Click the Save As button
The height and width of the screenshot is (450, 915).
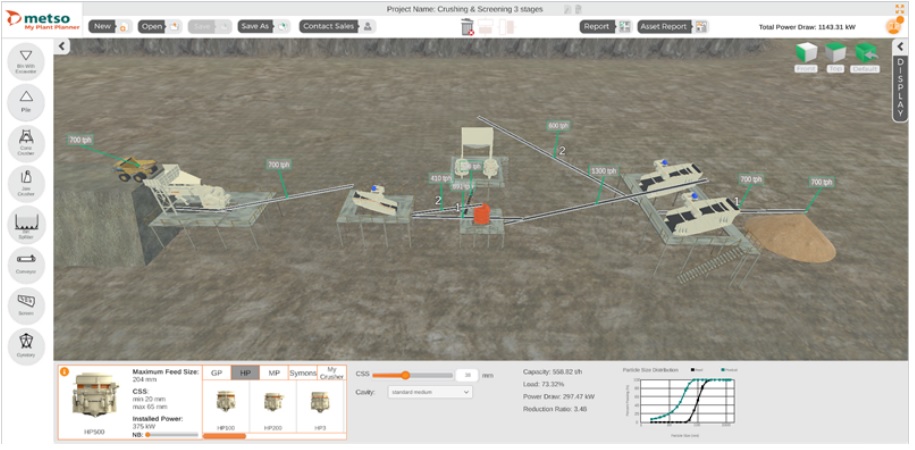pyautogui.click(x=264, y=26)
